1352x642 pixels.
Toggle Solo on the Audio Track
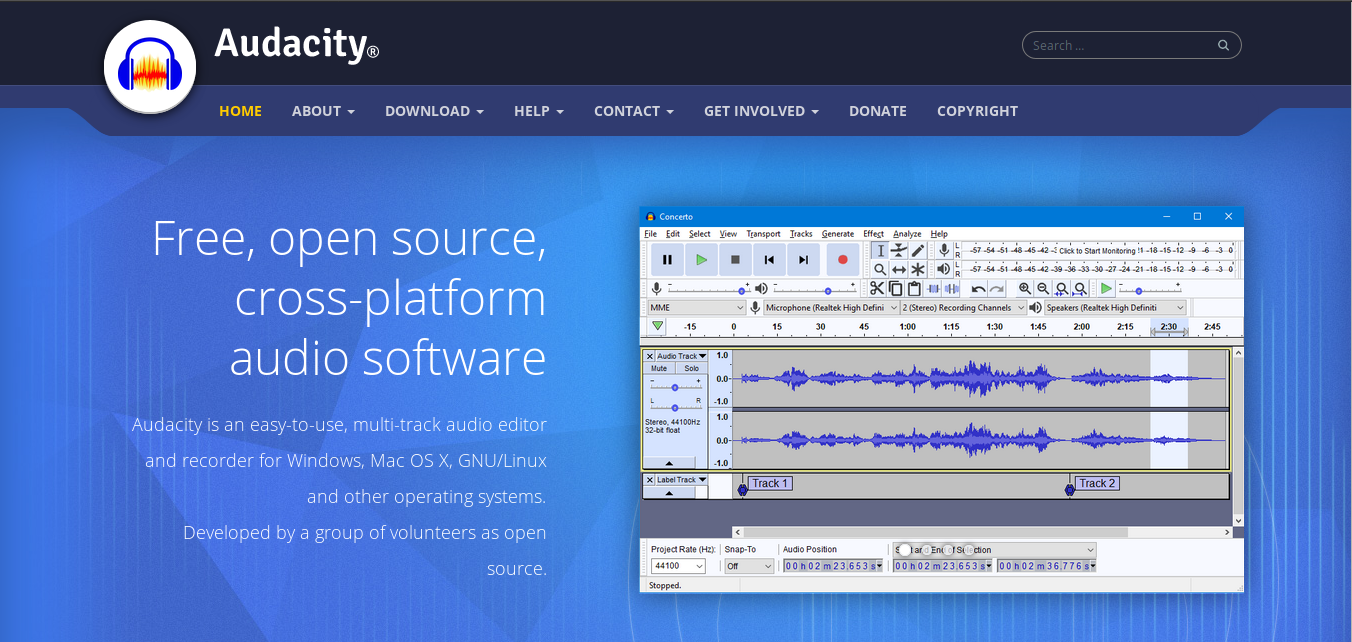coord(692,369)
